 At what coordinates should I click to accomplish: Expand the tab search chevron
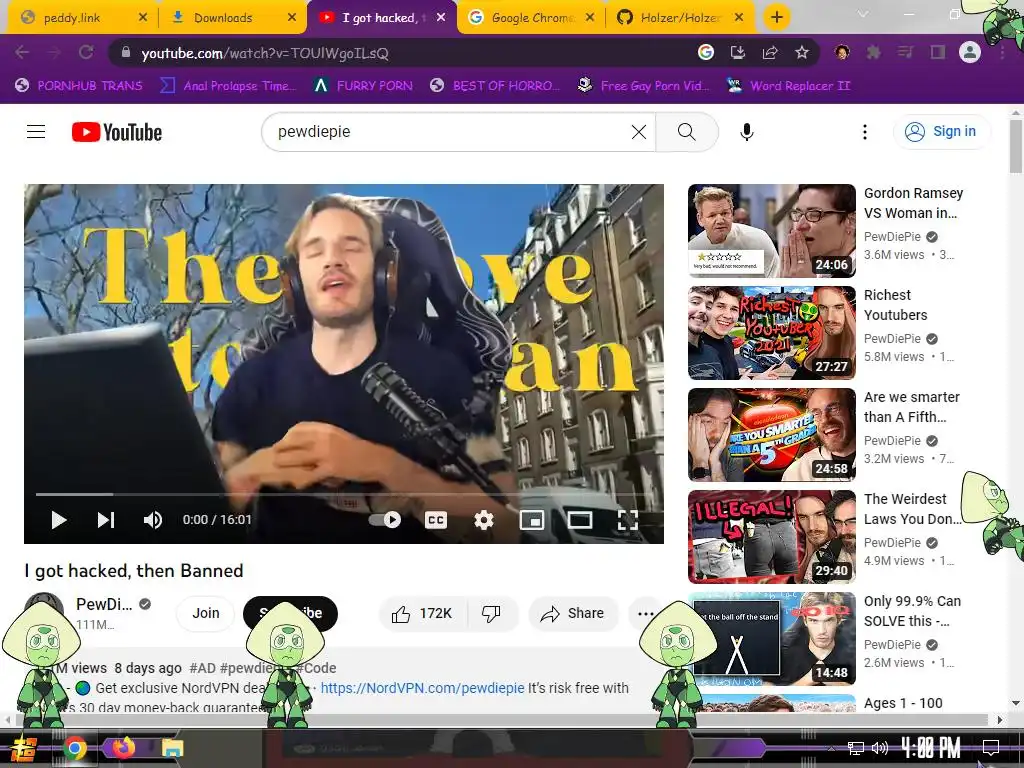point(863,14)
